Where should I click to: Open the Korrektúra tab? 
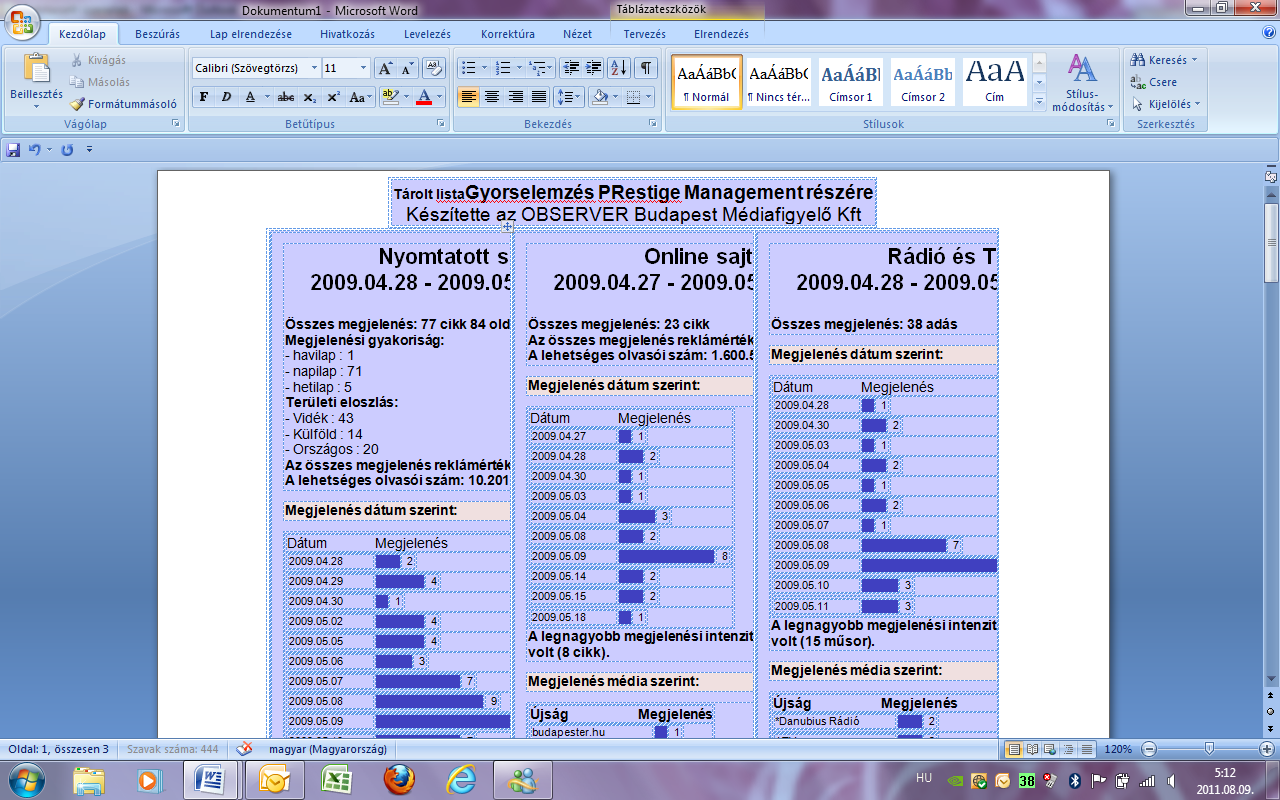coord(508,33)
